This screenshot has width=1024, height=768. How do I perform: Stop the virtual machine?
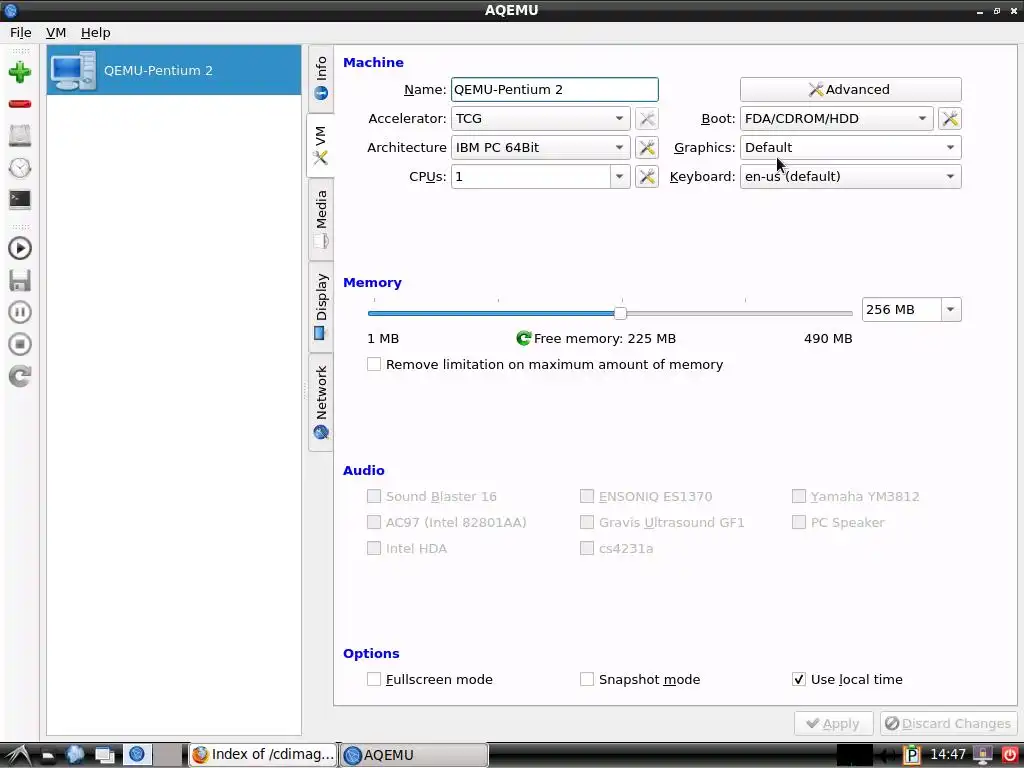(x=20, y=344)
